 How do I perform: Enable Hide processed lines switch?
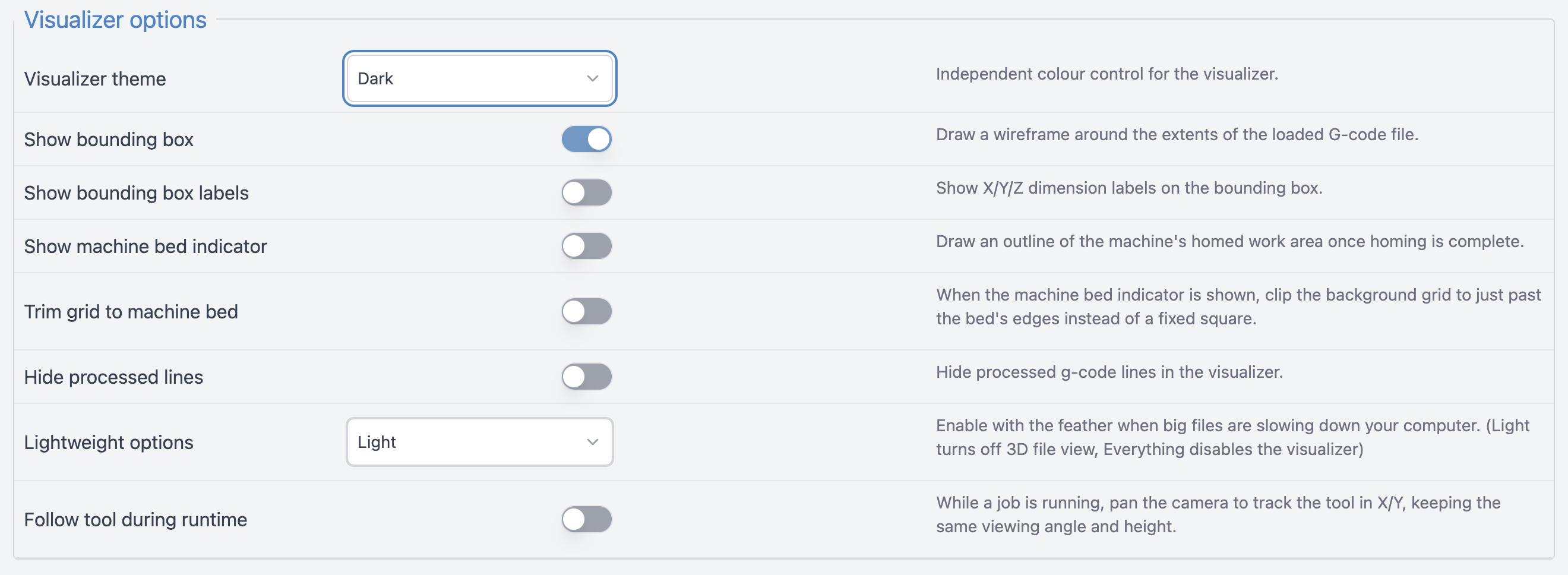pos(586,377)
